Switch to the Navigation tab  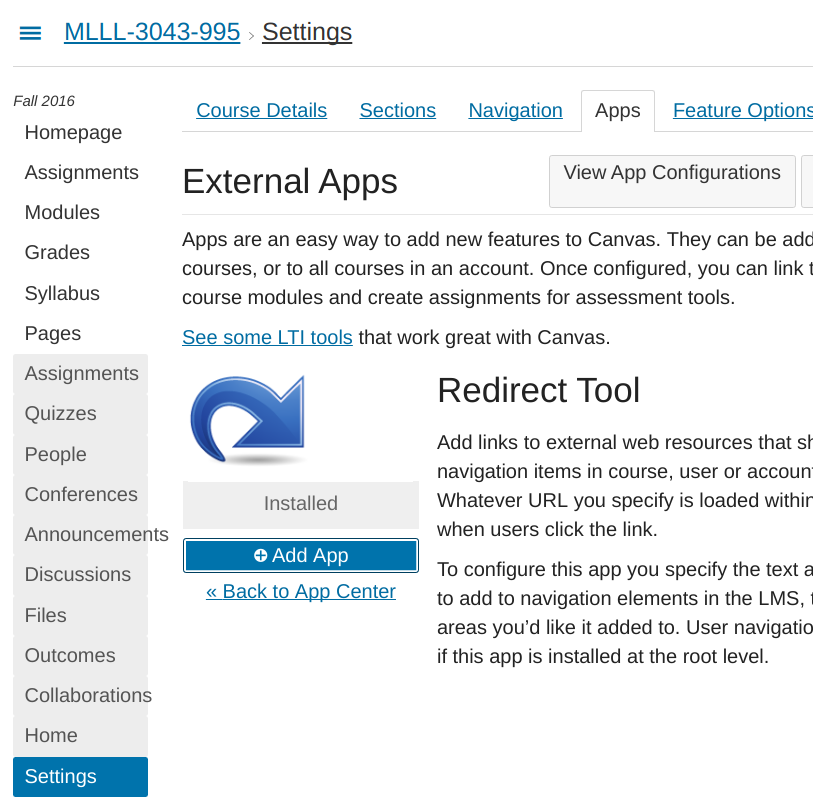(515, 110)
